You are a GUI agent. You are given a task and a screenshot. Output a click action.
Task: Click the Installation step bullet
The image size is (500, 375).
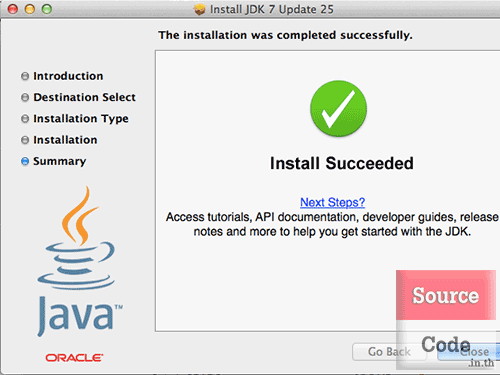click(x=25, y=140)
